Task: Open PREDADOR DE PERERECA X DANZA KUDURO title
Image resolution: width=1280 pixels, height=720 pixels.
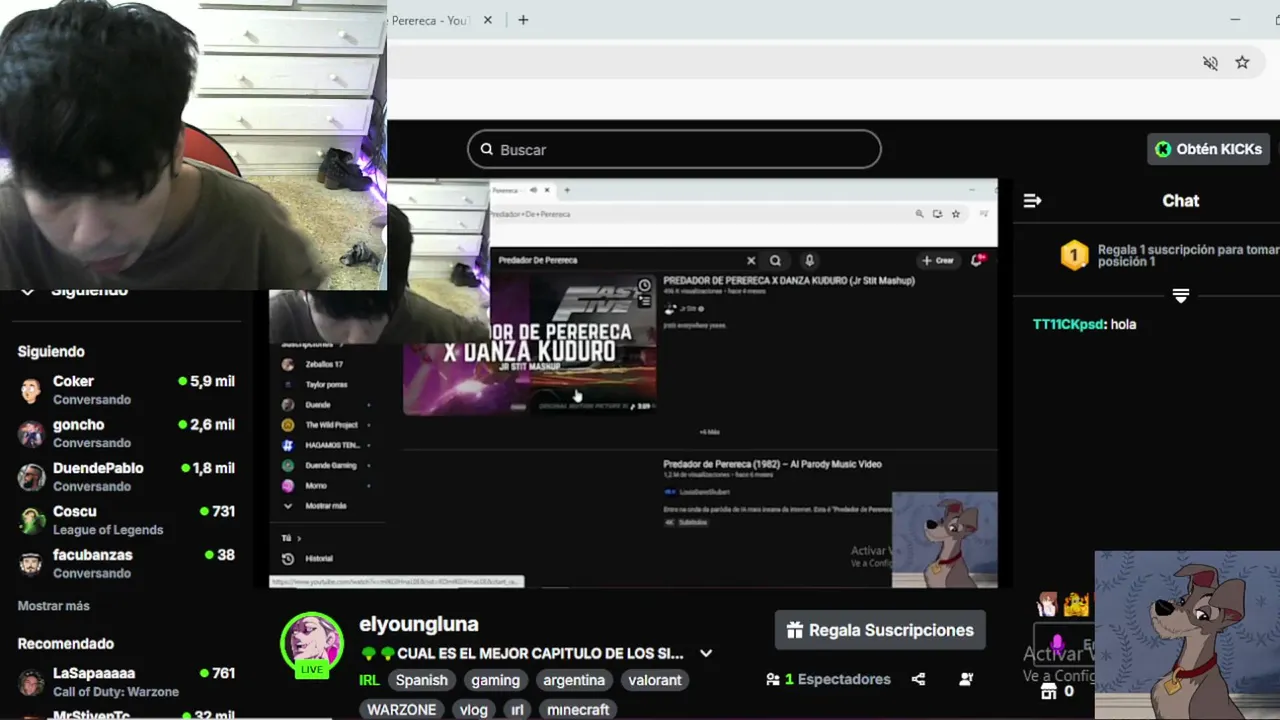Action: click(789, 281)
